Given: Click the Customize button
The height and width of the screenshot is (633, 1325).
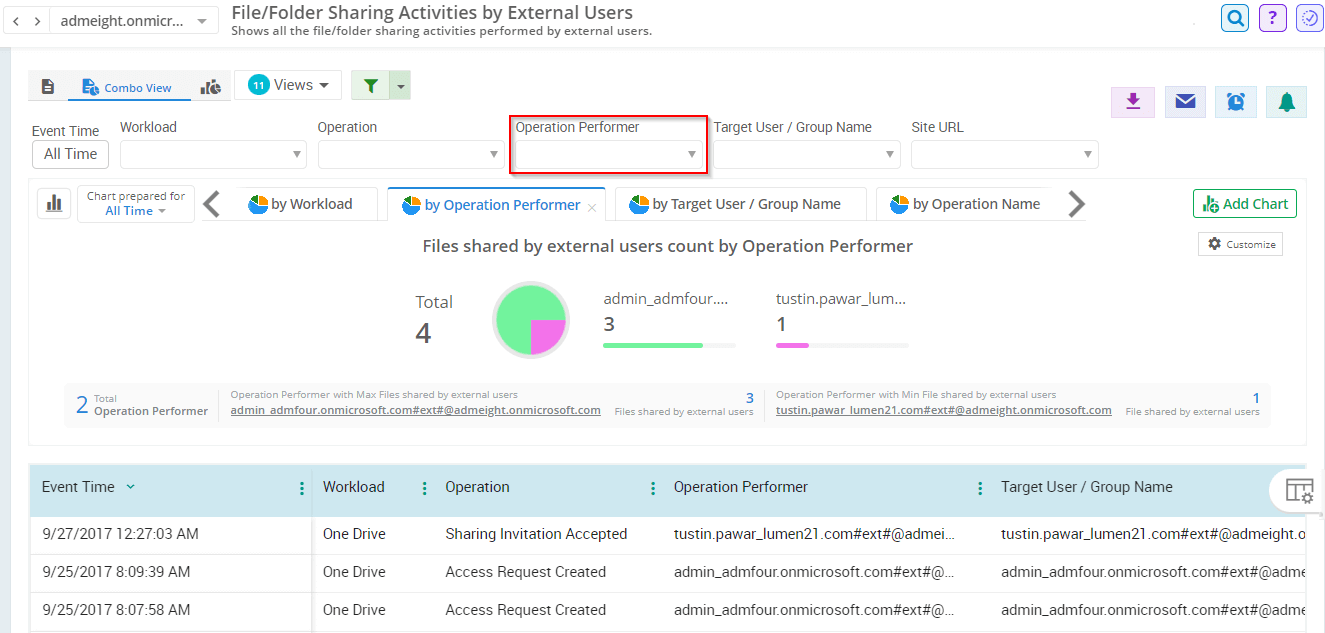Looking at the screenshot, I should click(1240, 244).
